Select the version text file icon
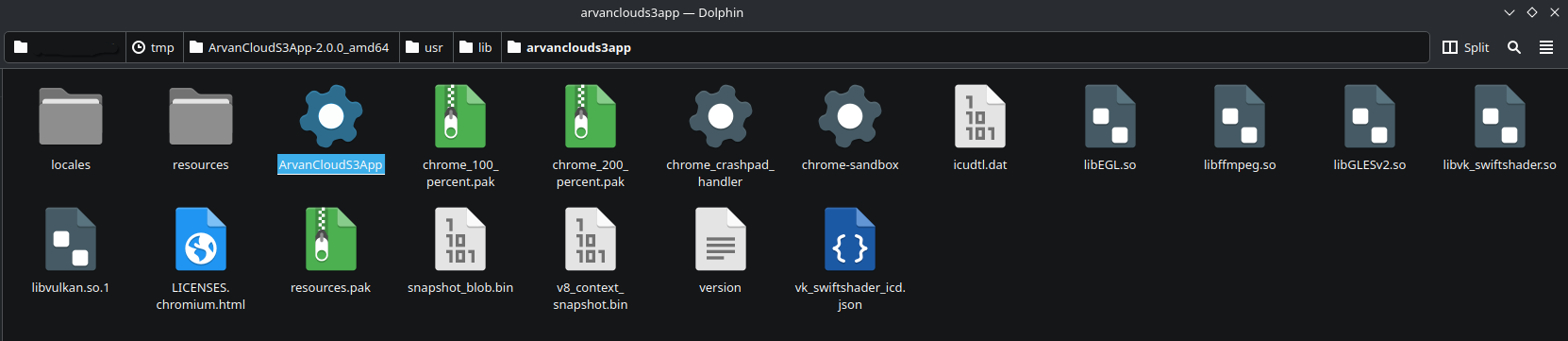 tap(721, 239)
